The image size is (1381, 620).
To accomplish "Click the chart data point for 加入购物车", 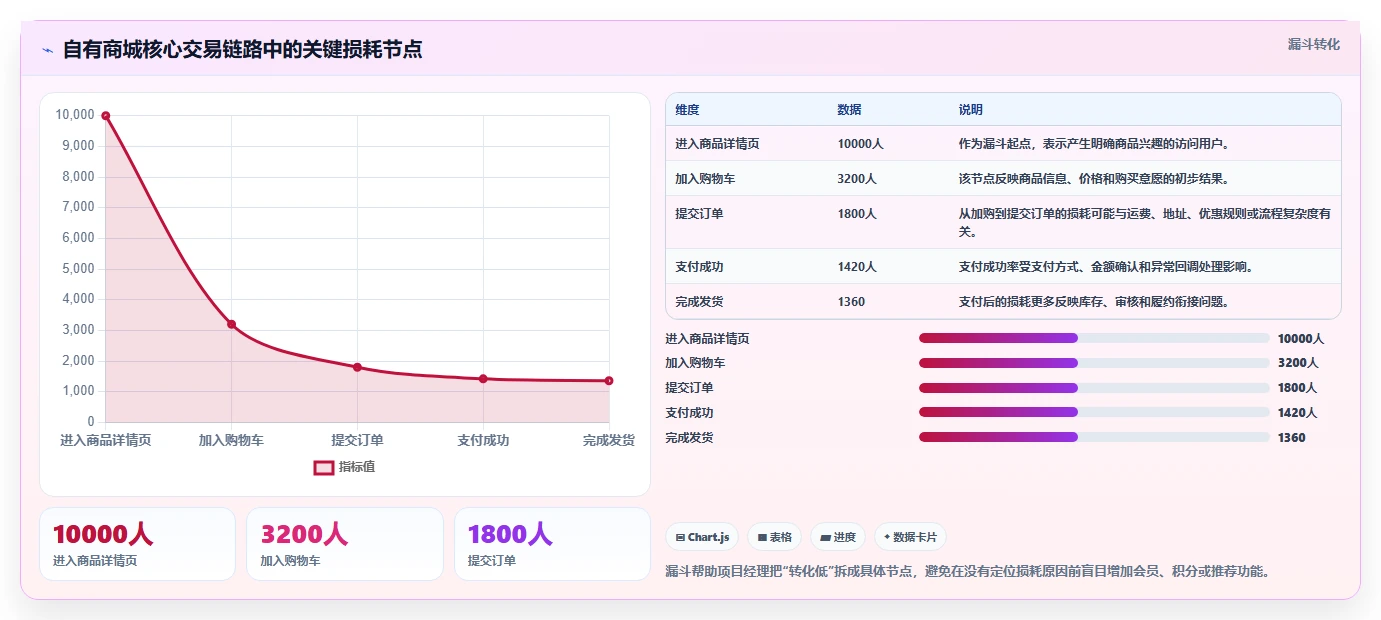I will tap(231, 324).
